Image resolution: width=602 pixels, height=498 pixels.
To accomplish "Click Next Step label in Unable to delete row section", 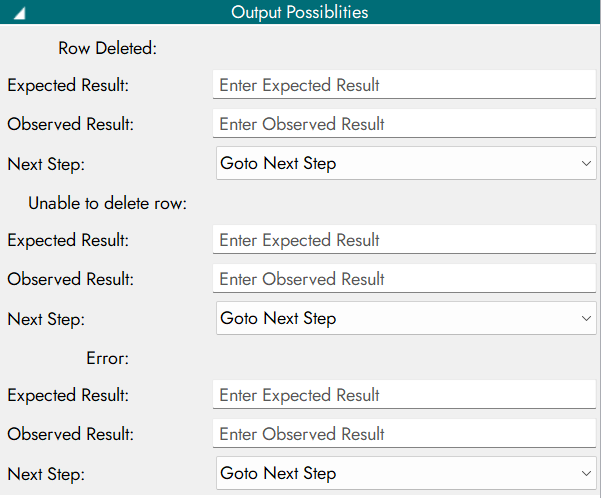I will coord(46,319).
